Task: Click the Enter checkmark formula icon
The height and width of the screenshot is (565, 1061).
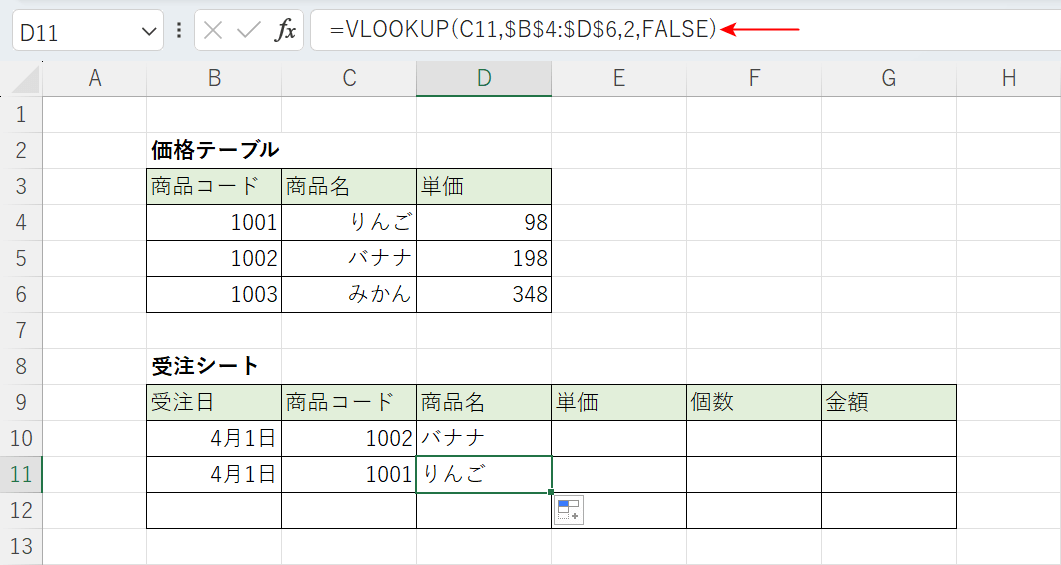Action: (249, 31)
